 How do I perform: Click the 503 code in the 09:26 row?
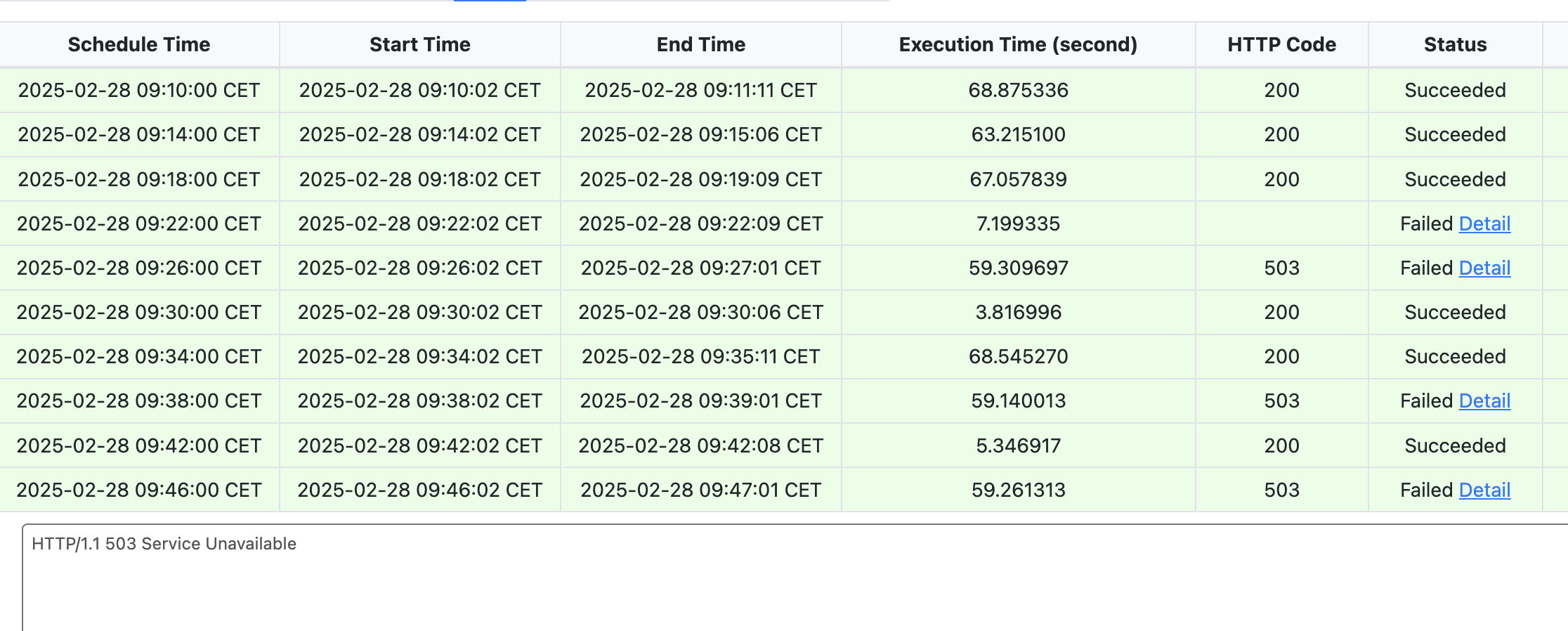pyautogui.click(x=1281, y=268)
